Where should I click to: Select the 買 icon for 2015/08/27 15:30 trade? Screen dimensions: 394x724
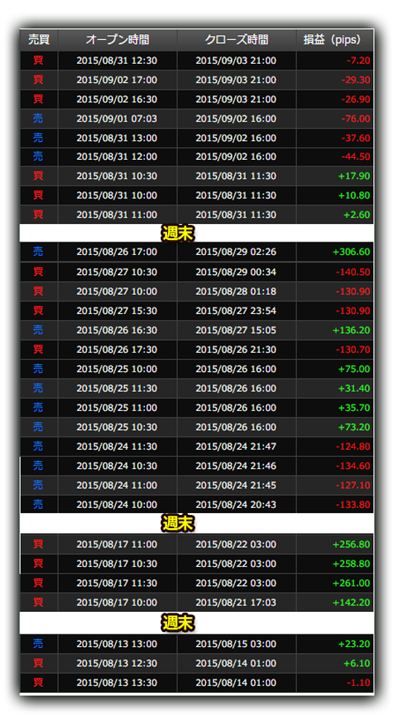click(x=38, y=311)
